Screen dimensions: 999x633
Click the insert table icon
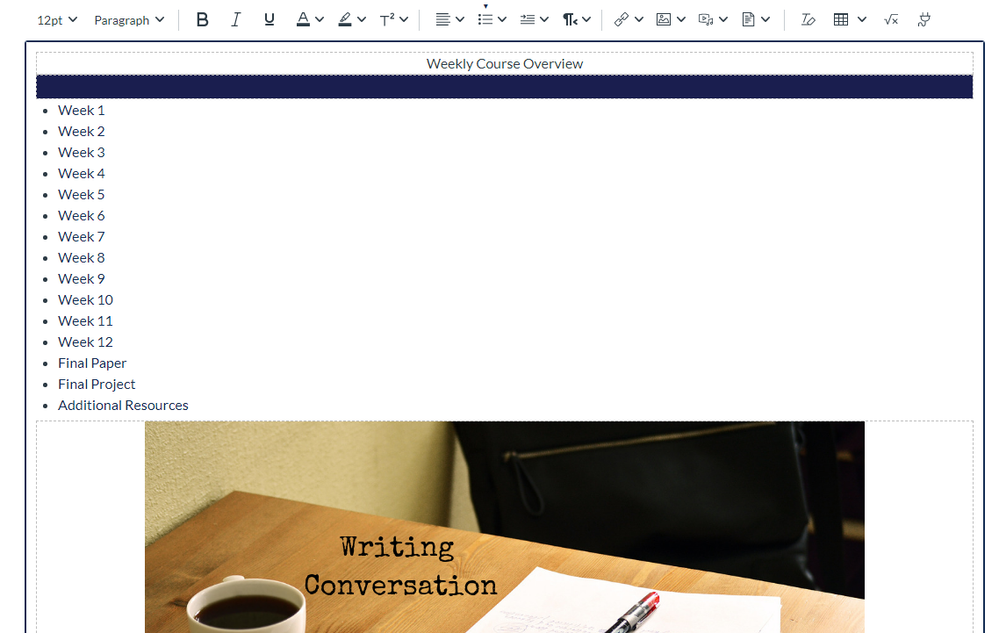[841, 20]
